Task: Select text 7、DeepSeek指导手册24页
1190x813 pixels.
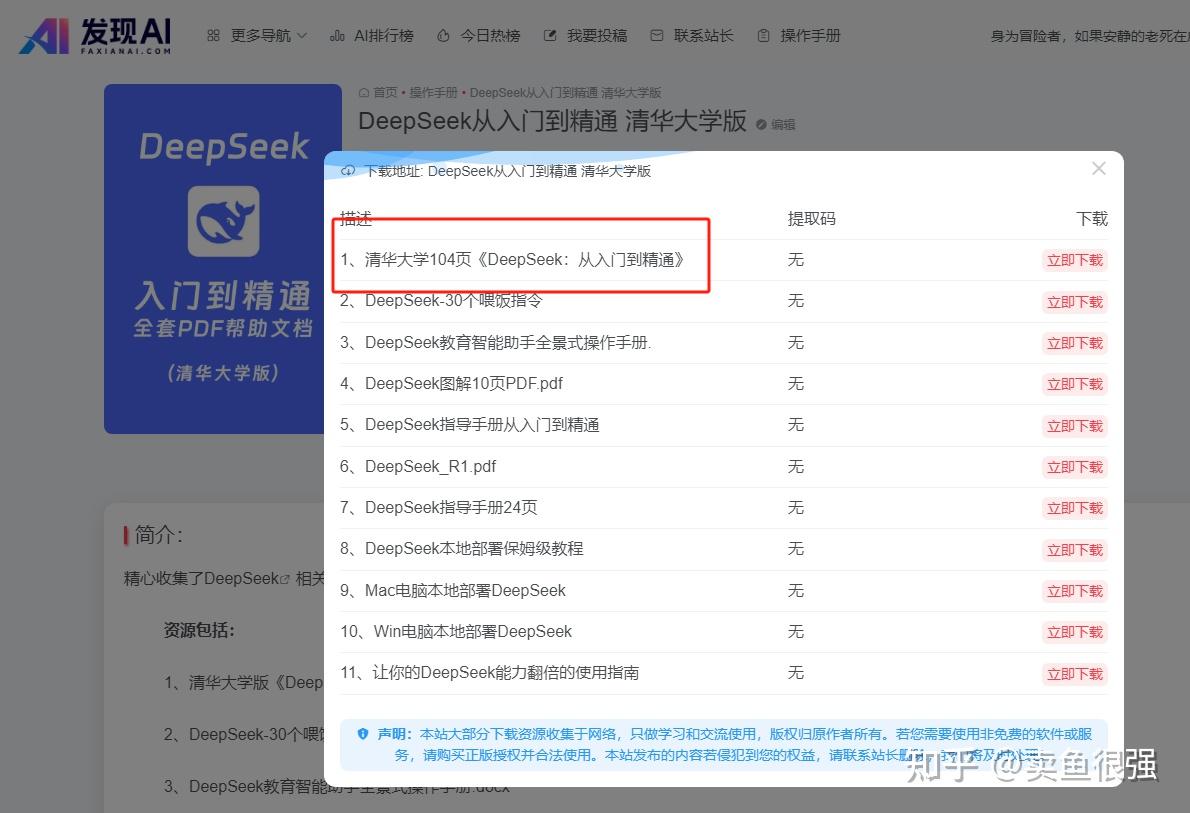Action: pyautogui.click(x=438, y=507)
